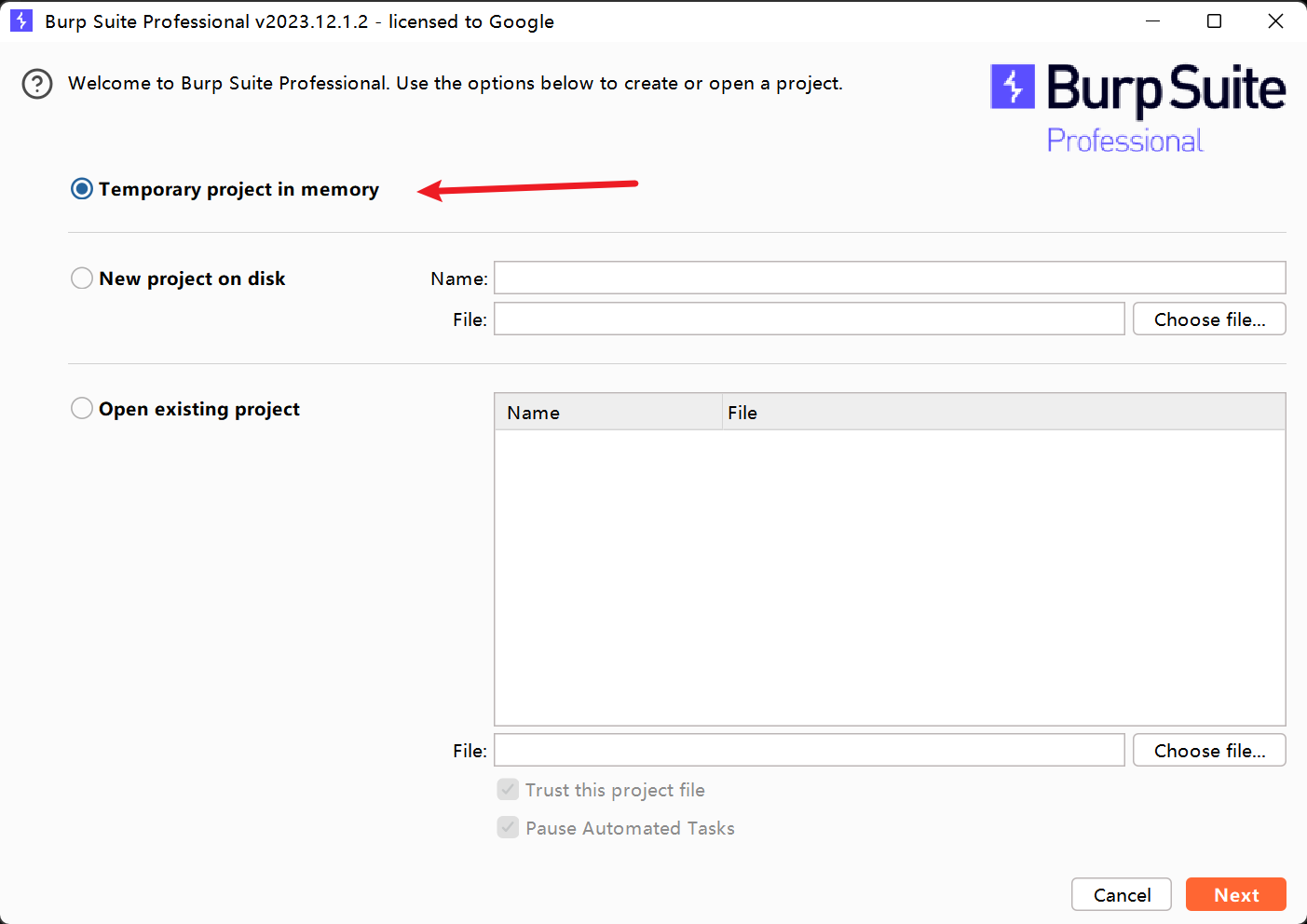Click the existing project File input field
The image size is (1307, 924).
[809, 750]
